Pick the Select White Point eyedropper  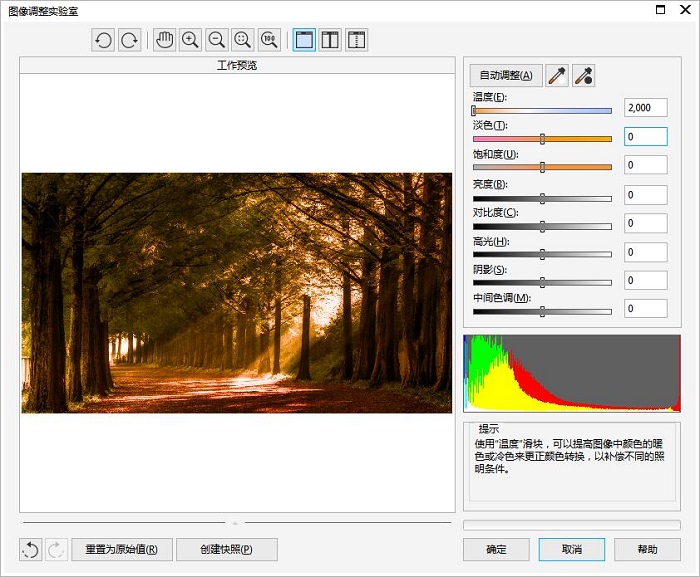[557, 75]
